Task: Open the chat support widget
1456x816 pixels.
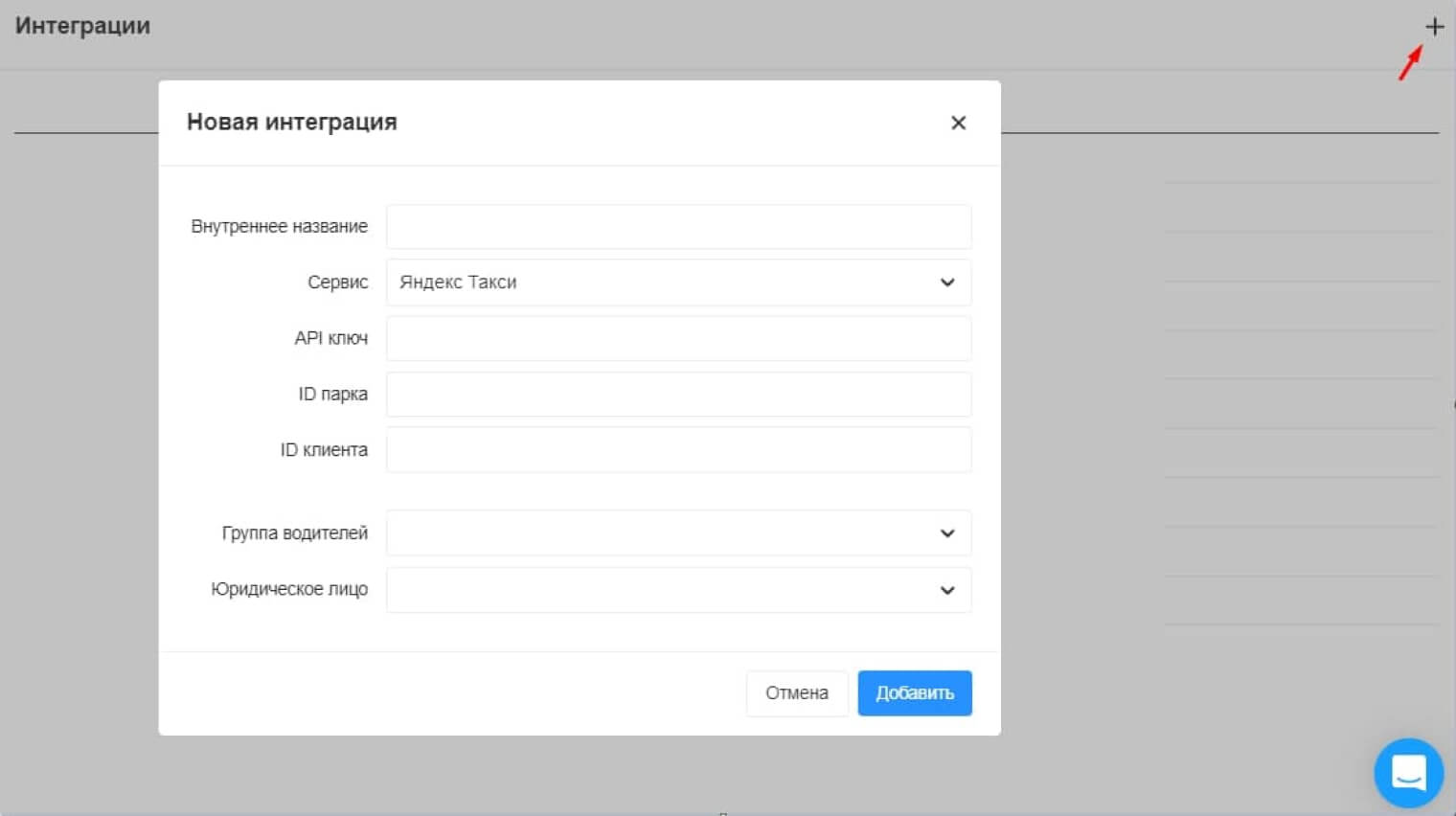Action: point(1408,772)
